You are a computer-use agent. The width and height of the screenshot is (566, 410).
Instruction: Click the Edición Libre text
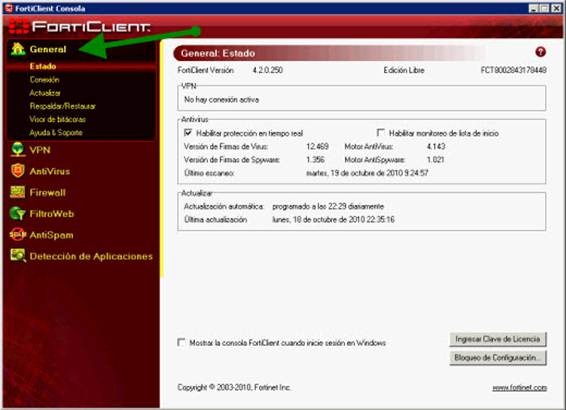pos(404,70)
